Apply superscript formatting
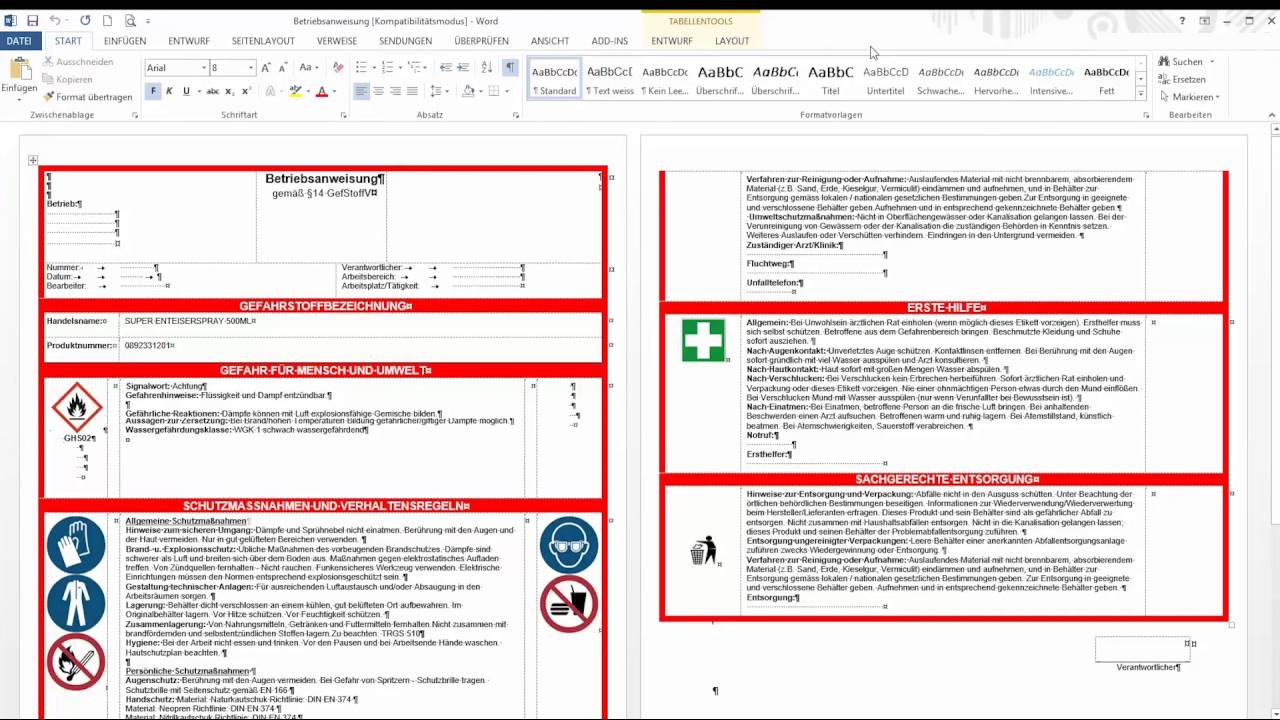 [245, 91]
